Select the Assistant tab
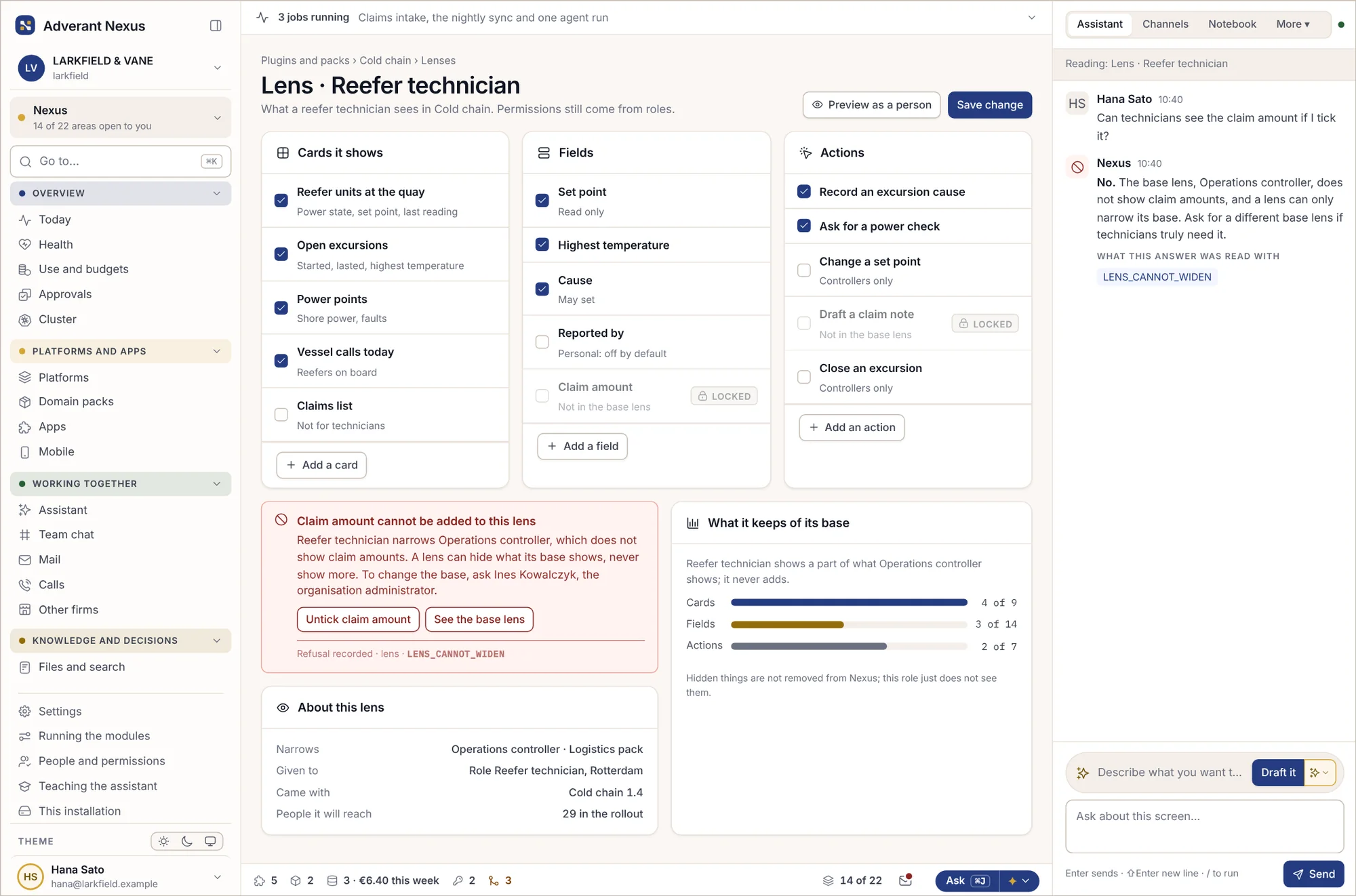The width and height of the screenshot is (1356, 896). (x=1099, y=24)
